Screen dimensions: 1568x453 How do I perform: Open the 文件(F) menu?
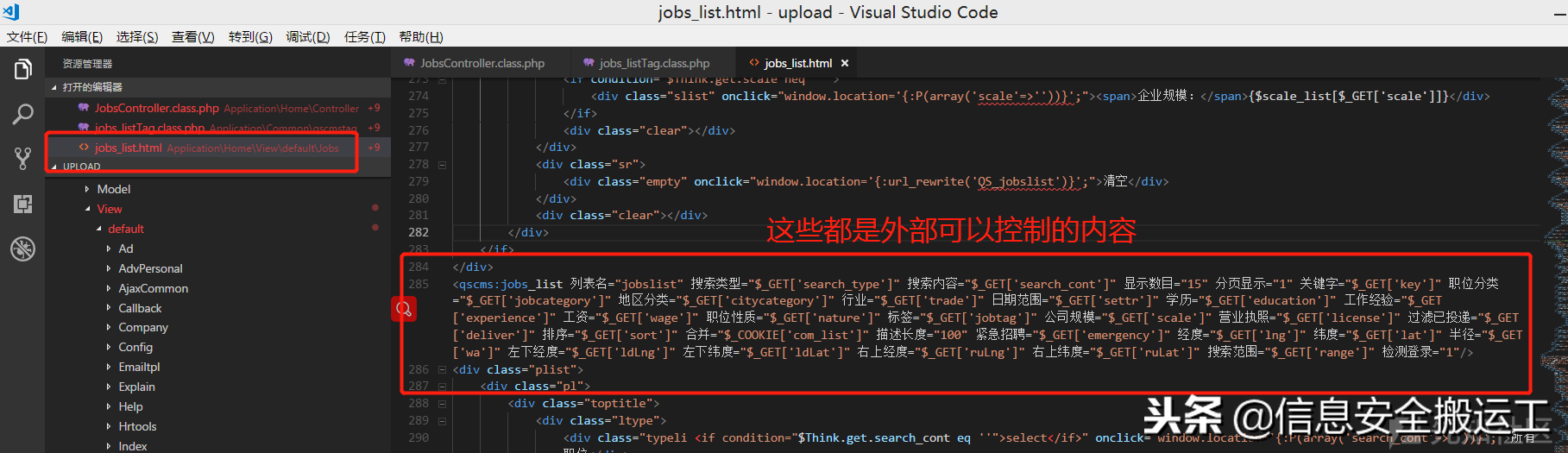click(x=27, y=37)
